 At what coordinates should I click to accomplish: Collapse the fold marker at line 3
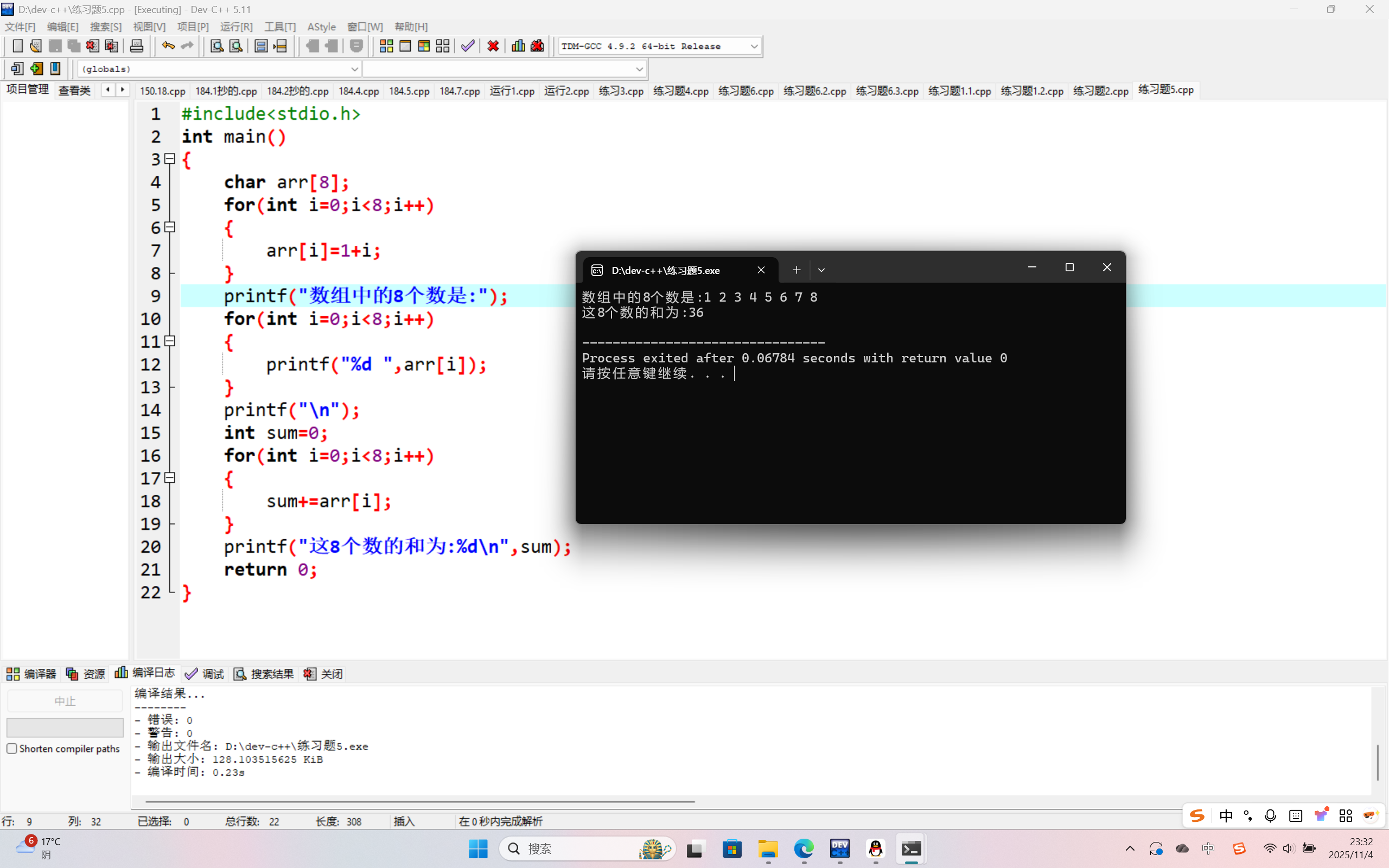[x=170, y=159]
